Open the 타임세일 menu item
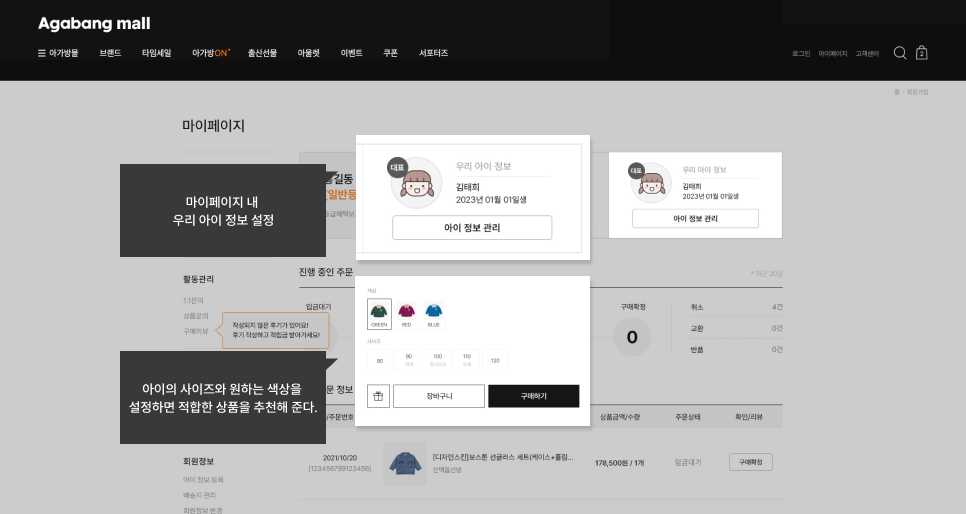 click(x=156, y=53)
